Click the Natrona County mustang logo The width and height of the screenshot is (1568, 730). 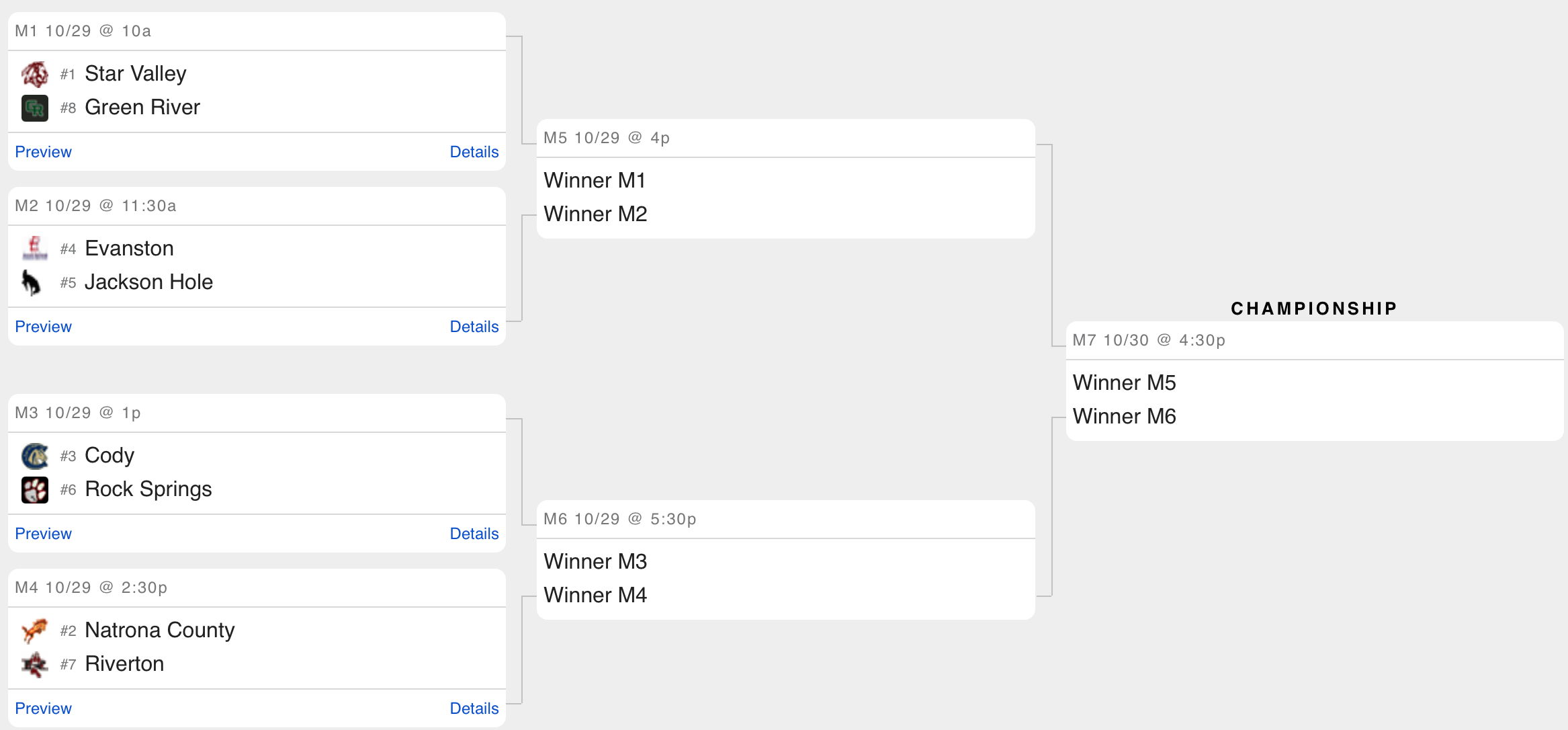pyautogui.click(x=35, y=631)
